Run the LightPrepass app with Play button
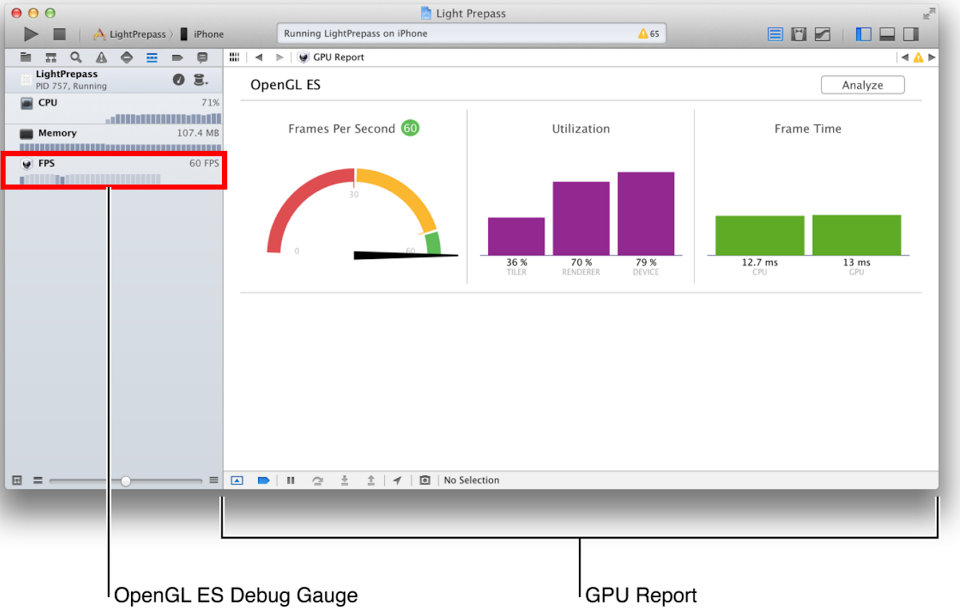 (x=31, y=34)
